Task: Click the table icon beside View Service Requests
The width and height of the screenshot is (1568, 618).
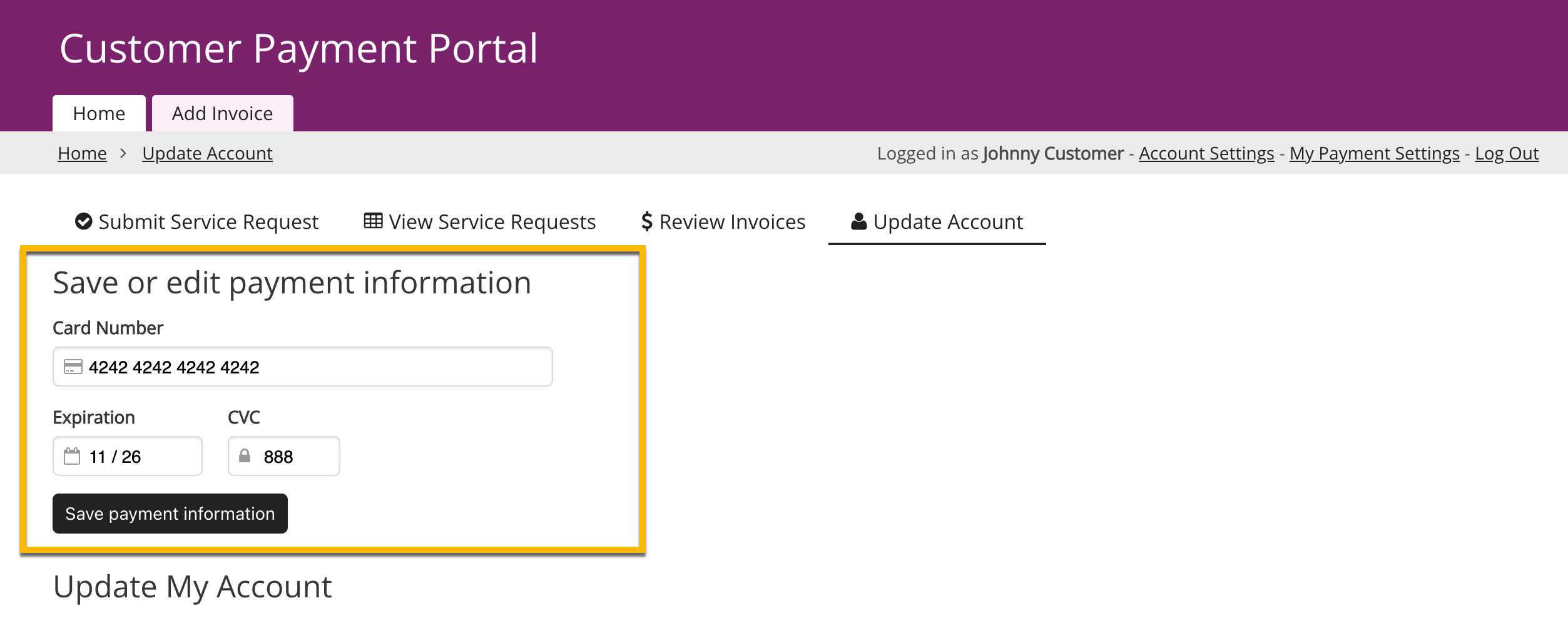Action: pyautogui.click(x=373, y=221)
